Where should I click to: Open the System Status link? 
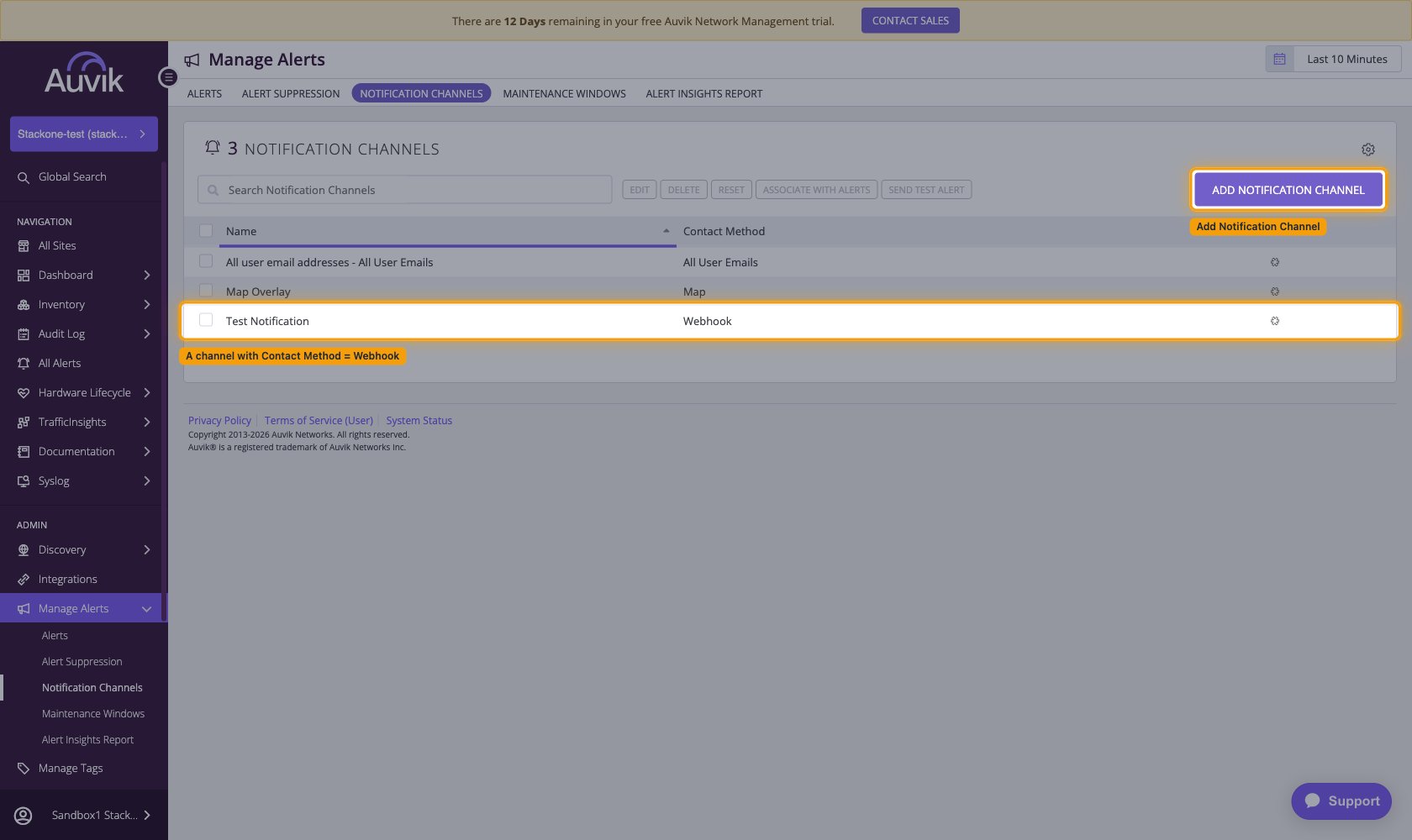click(419, 421)
